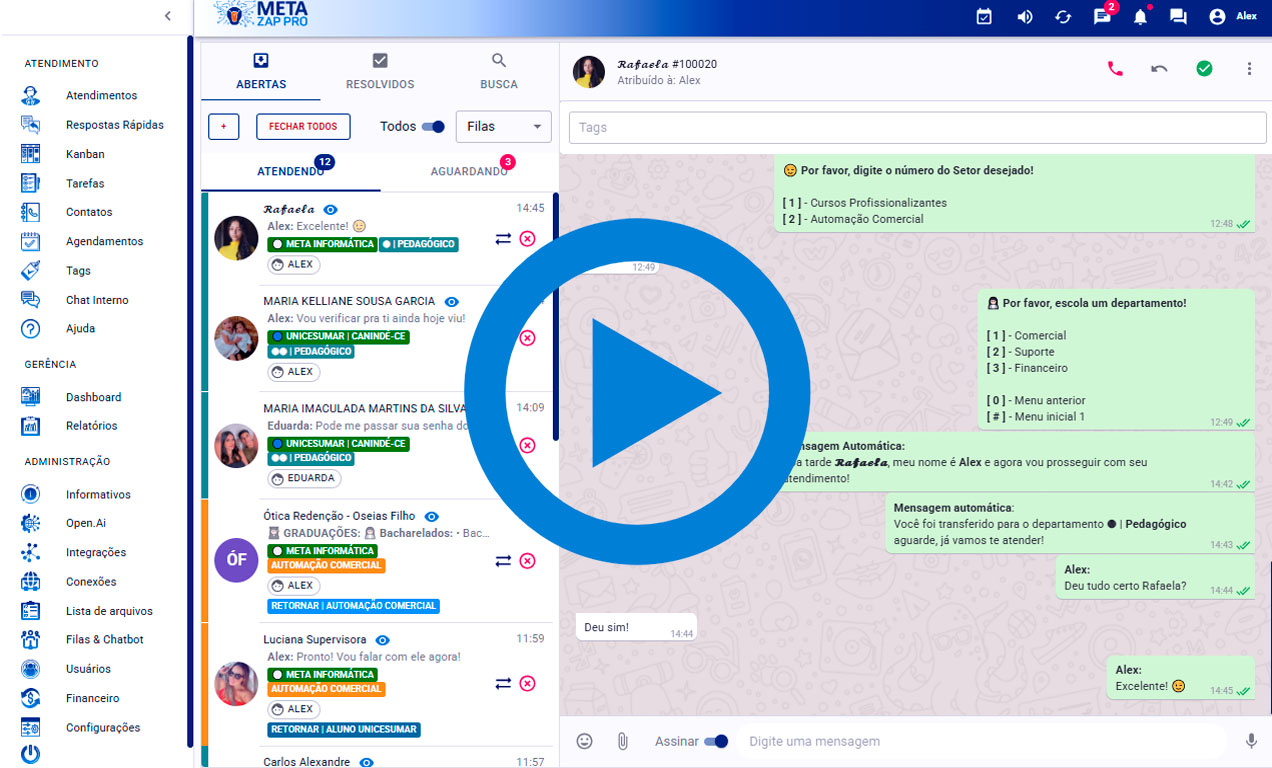Toggle the Assinar signature switch
The image size is (1272, 768).
(716, 741)
